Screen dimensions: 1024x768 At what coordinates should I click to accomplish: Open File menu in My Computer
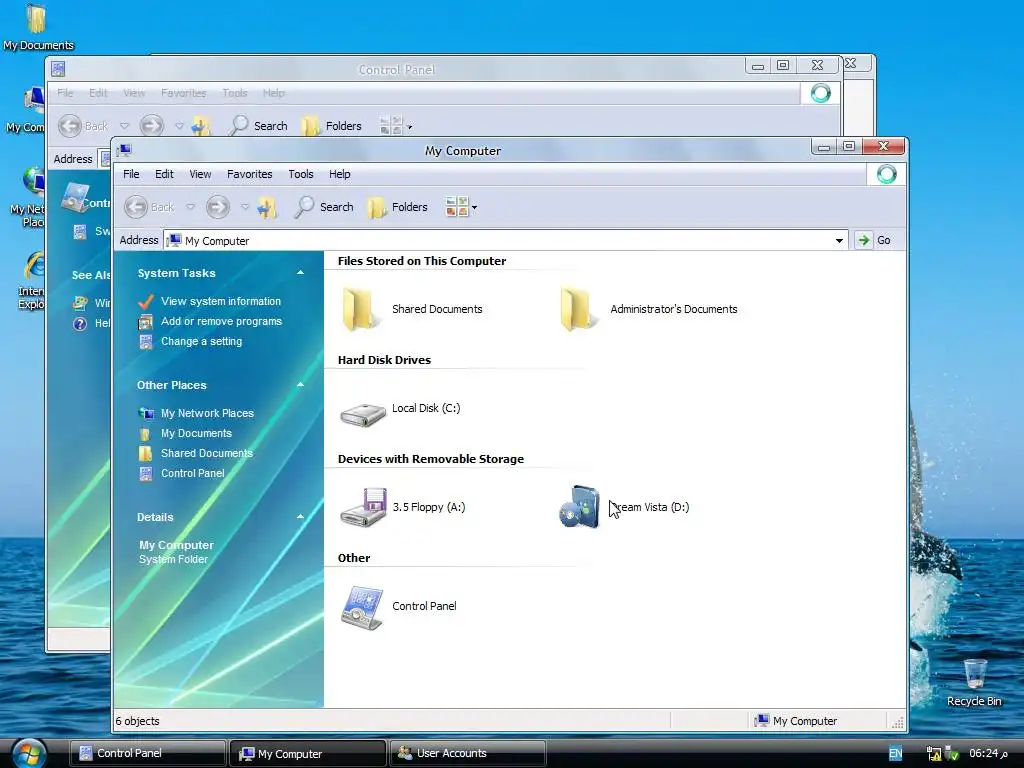pos(131,174)
